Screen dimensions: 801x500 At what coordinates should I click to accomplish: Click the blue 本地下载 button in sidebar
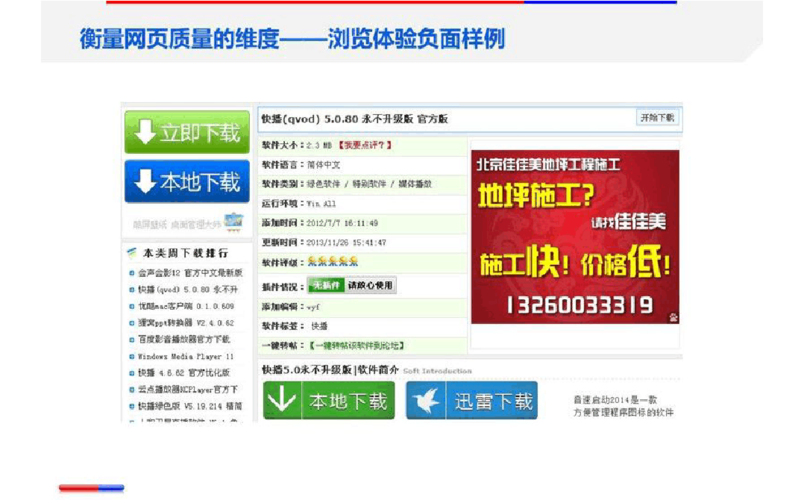click(x=187, y=181)
